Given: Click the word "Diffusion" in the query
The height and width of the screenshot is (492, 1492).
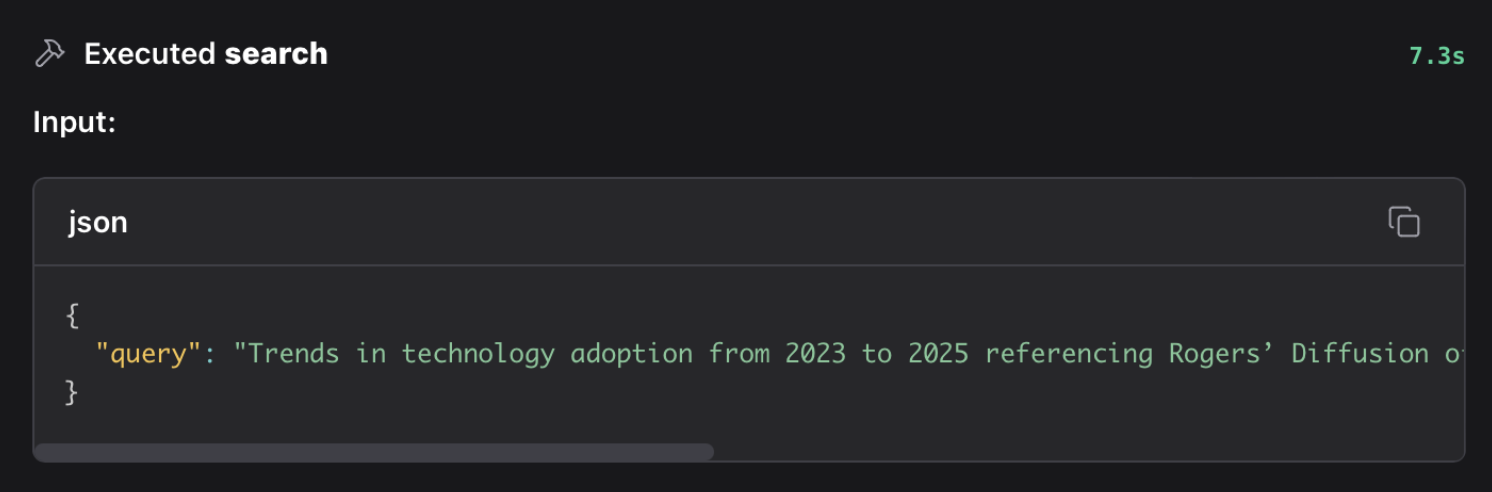Looking at the screenshot, I should point(1359,354).
